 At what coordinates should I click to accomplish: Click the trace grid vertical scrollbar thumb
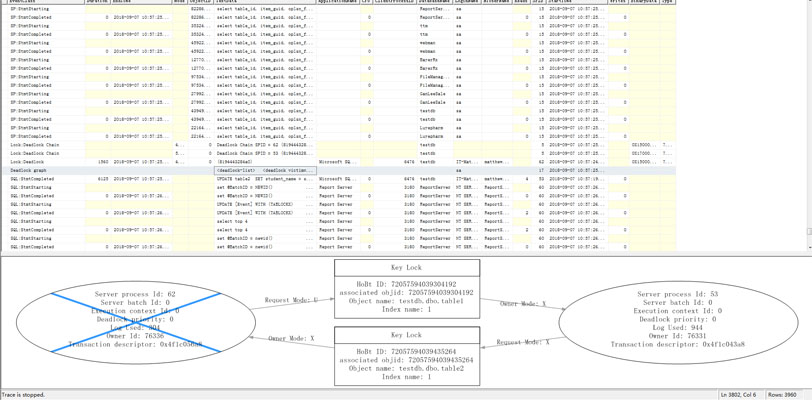809,231
